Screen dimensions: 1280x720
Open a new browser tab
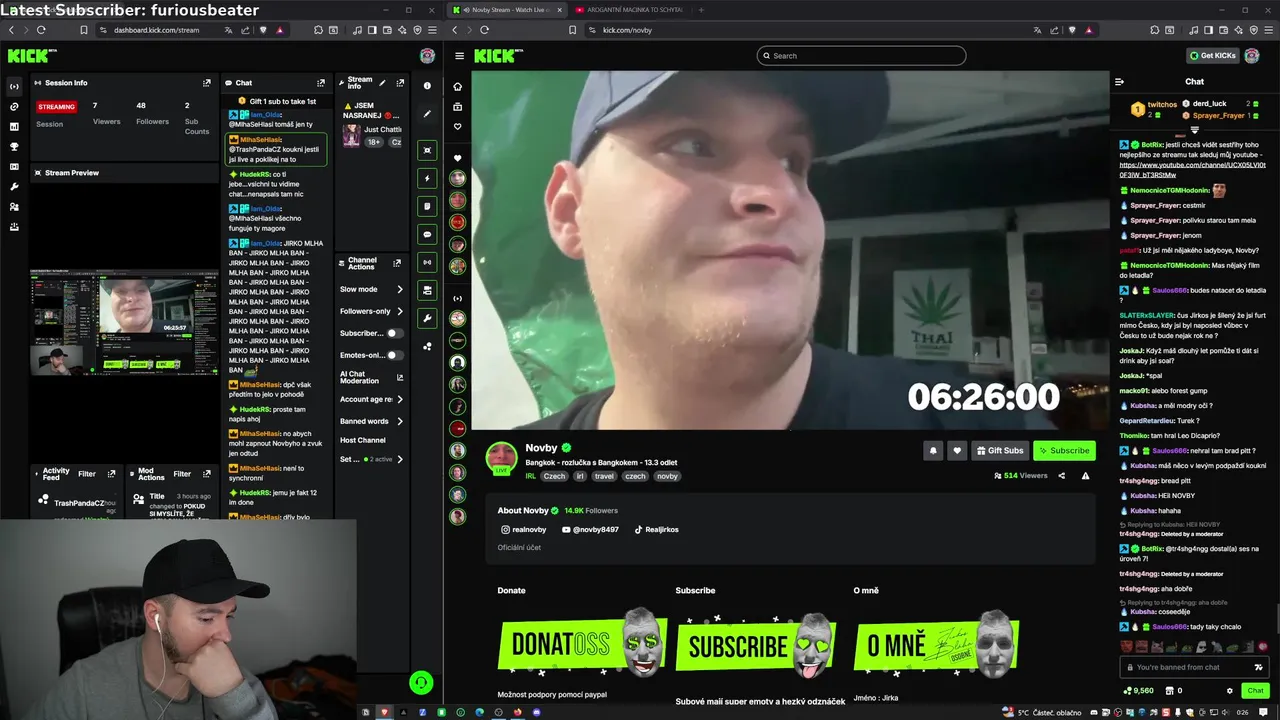[701, 9]
